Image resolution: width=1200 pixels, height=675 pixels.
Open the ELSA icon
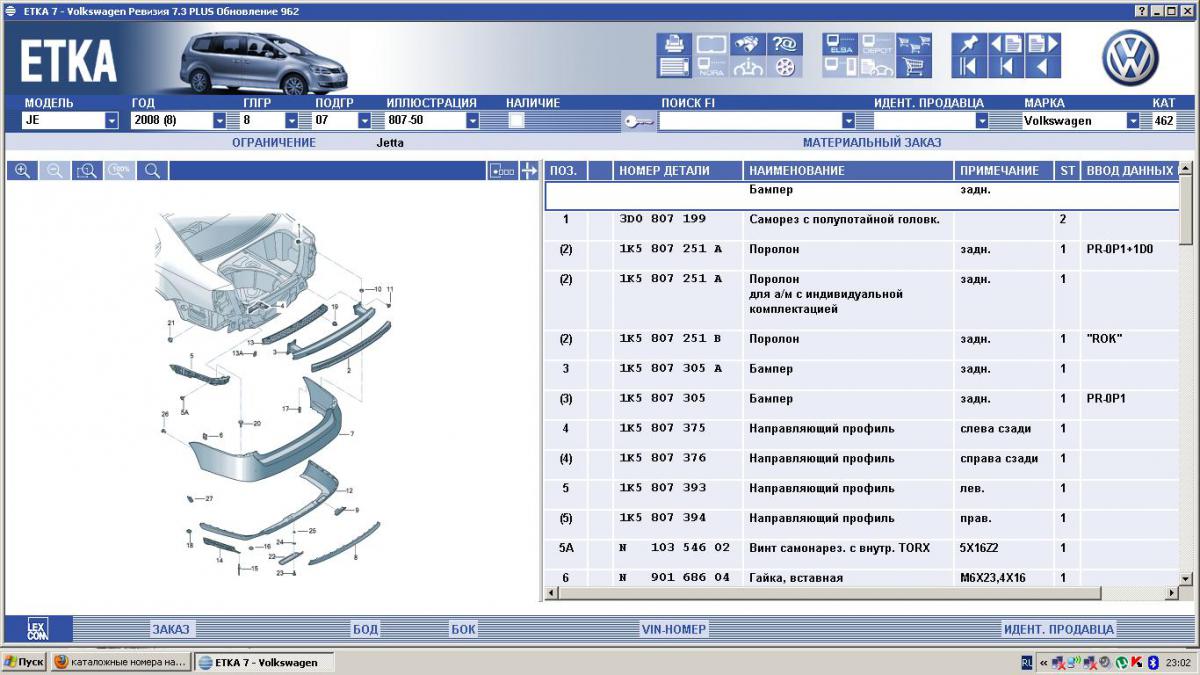(x=840, y=44)
